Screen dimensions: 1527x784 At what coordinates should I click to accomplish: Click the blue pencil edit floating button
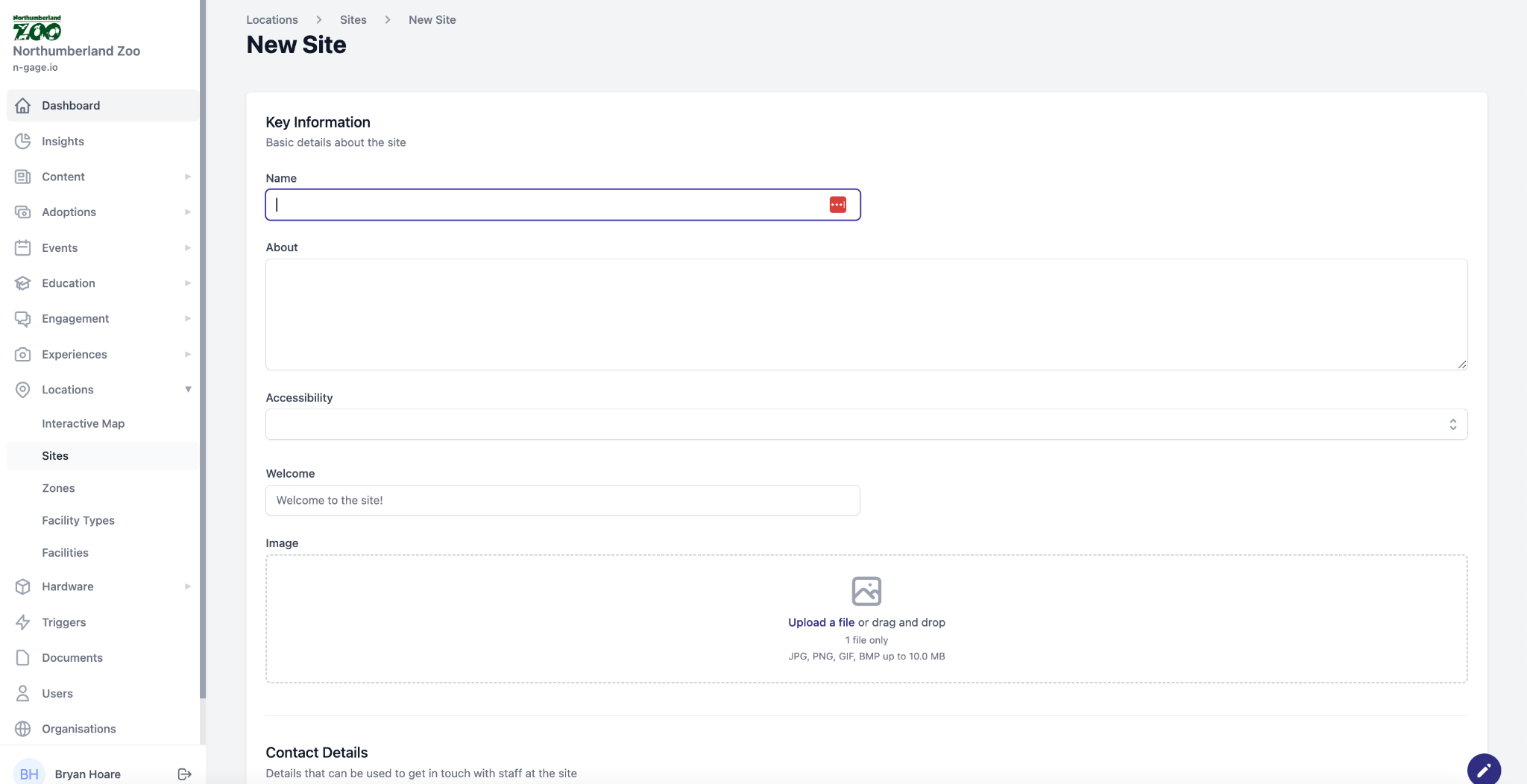[x=1483, y=769]
